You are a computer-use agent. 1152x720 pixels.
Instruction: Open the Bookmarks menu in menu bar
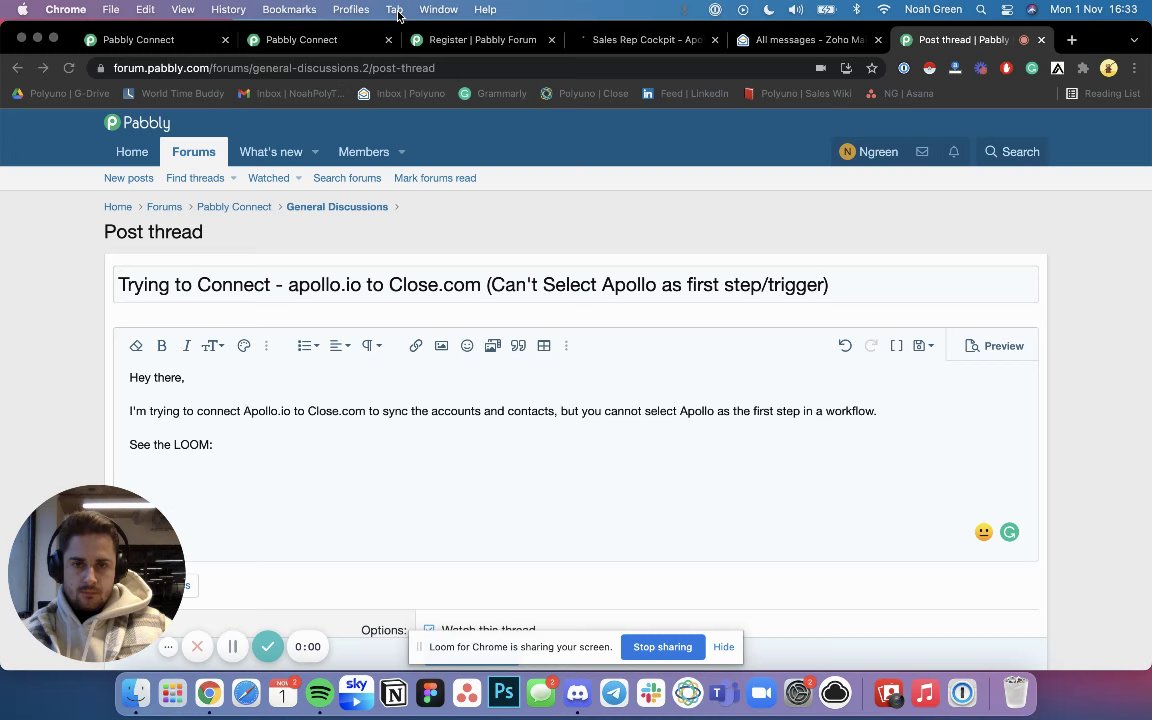(x=289, y=10)
